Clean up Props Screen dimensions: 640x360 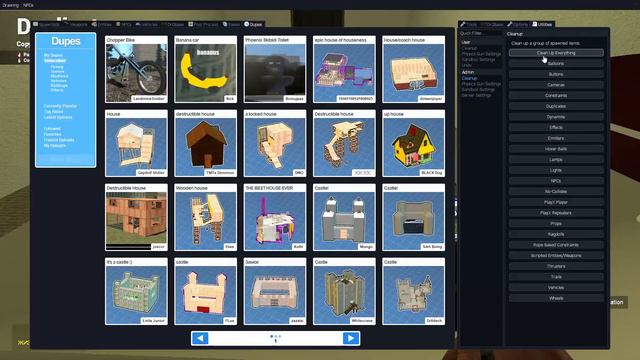pyautogui.click(x=556, y=224)
